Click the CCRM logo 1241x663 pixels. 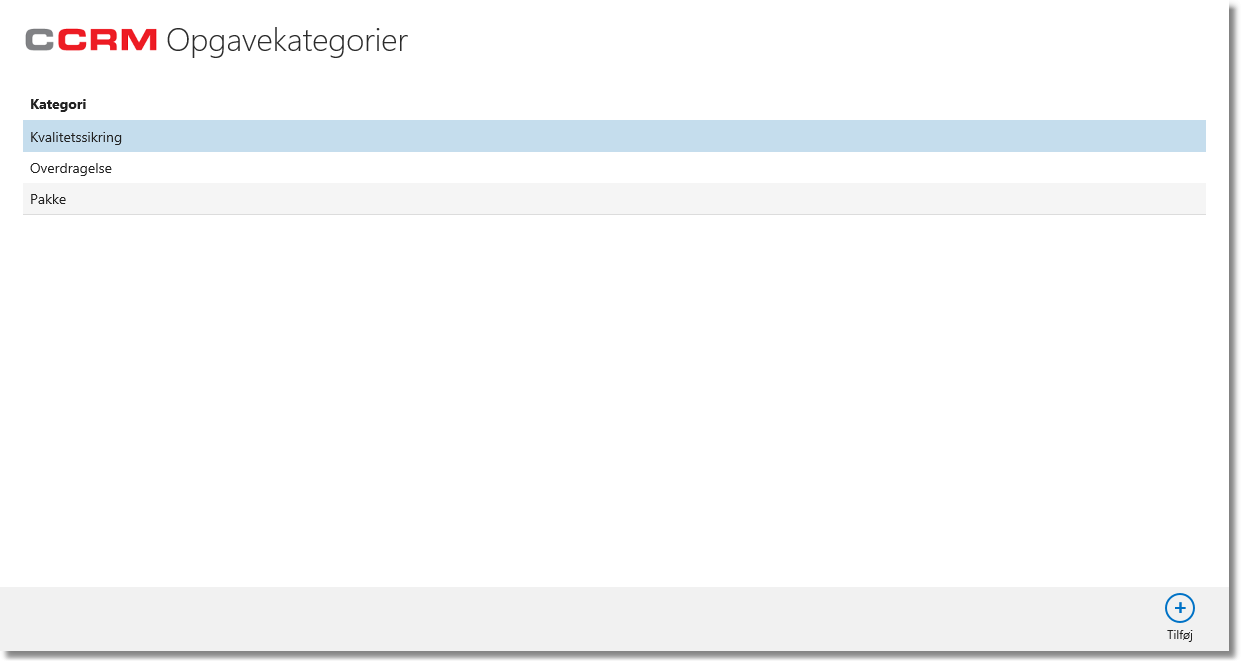point(92,40)
